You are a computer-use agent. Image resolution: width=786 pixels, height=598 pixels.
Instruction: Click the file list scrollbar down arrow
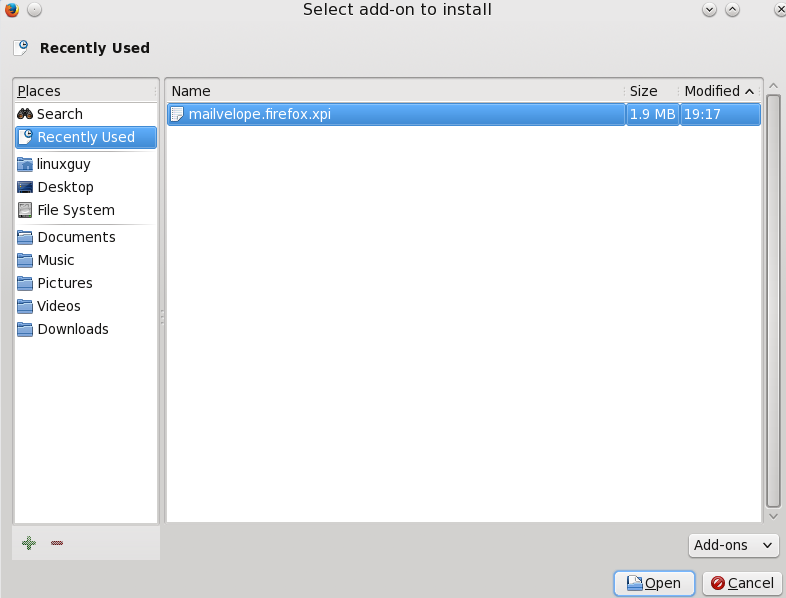[x=773, y=516]
